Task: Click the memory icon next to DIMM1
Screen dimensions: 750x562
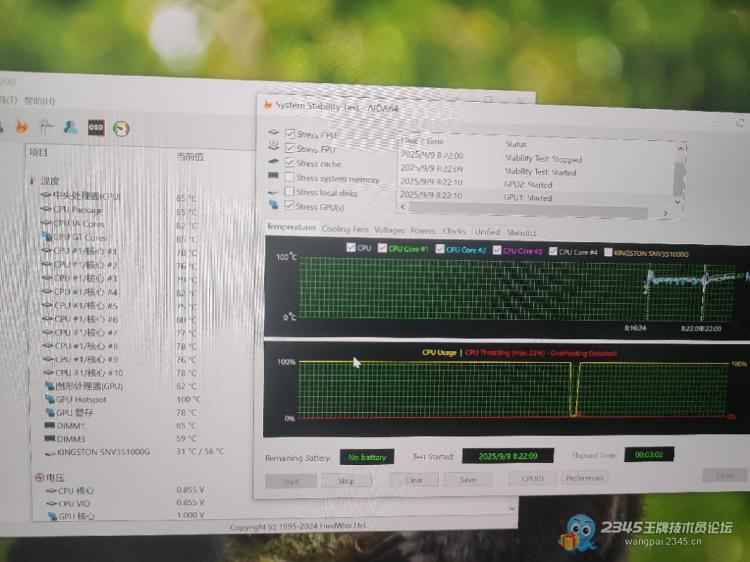Action: point(50,425)
